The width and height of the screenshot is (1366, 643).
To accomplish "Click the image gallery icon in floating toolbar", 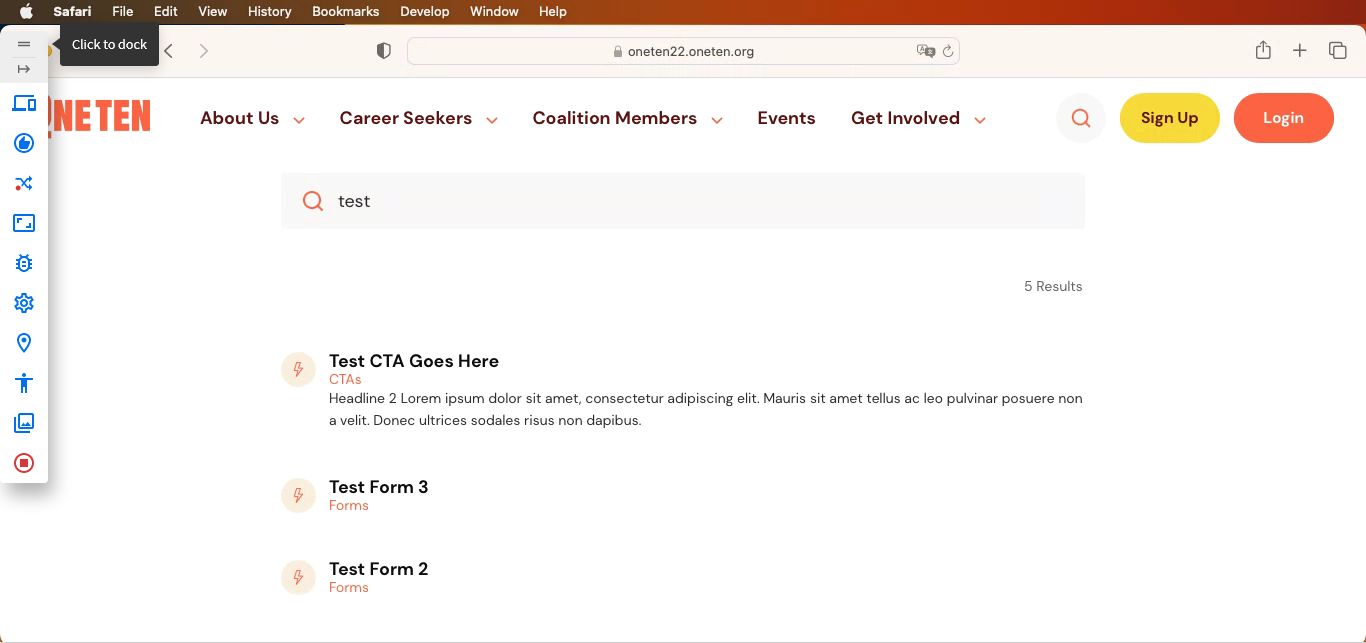I will [24, 423].
